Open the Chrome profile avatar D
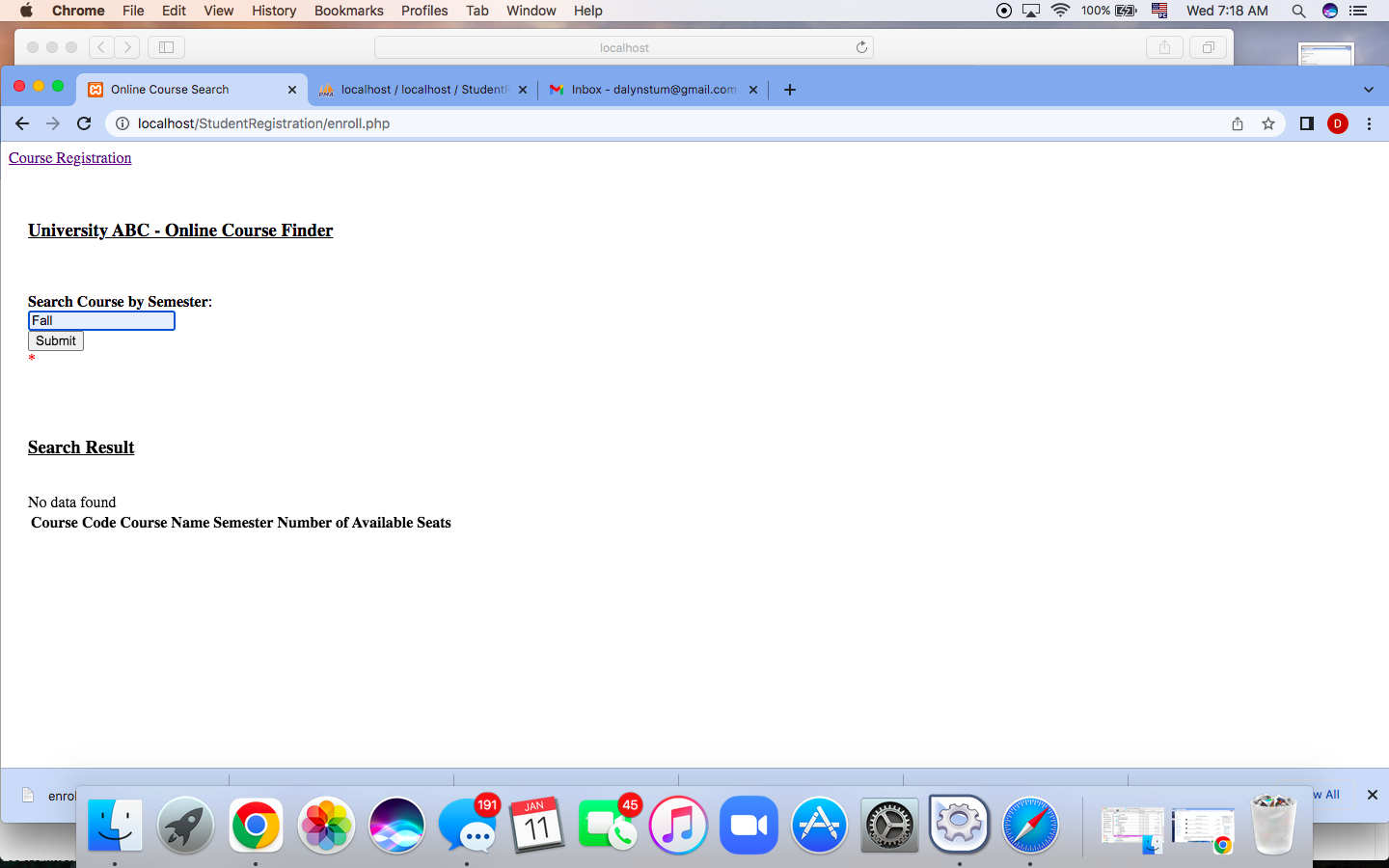 coord(1337,123)
